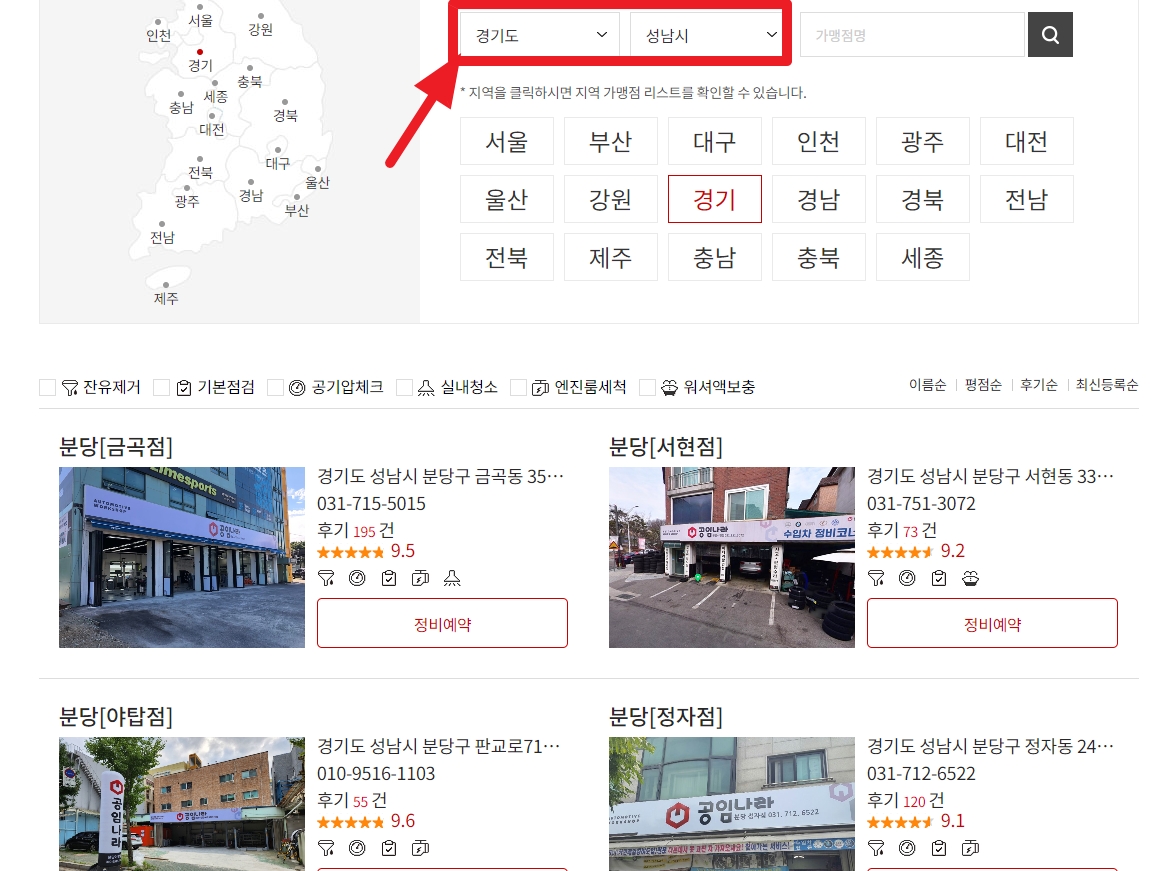The image size is (1173, 871).
Task: Select 경북 region button
Action: pos(922,199)
